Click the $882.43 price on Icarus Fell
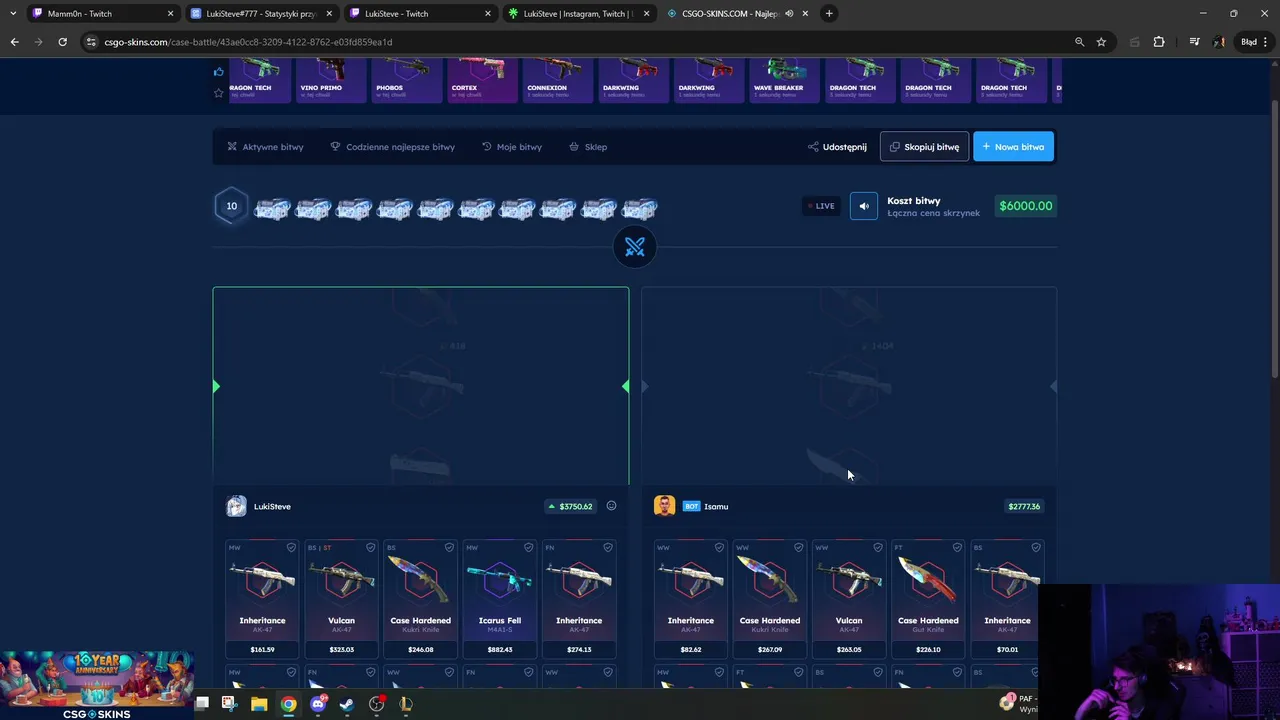This screenshot has width=1280, height=720. (x=500, y=650)
